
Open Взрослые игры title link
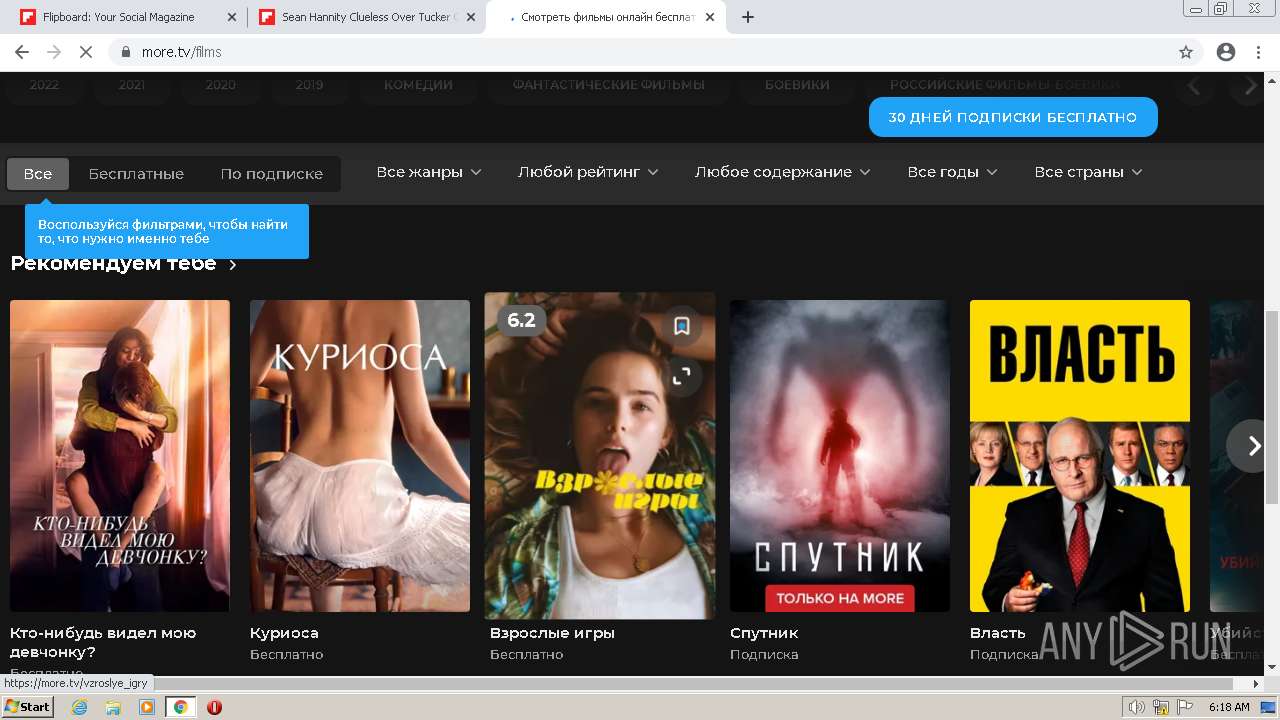click(x=552, y=633)
